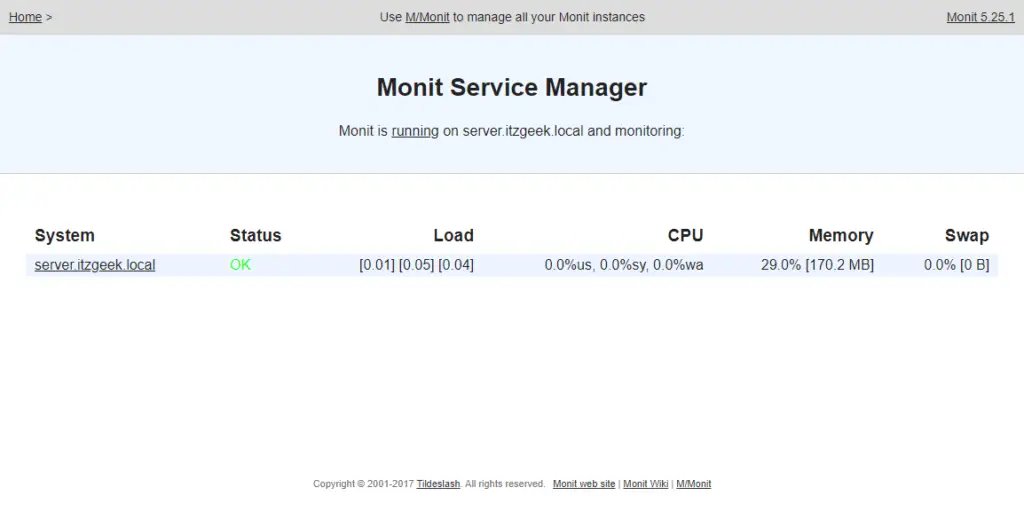Visit the Tildeslash footer link

(438, 484)
